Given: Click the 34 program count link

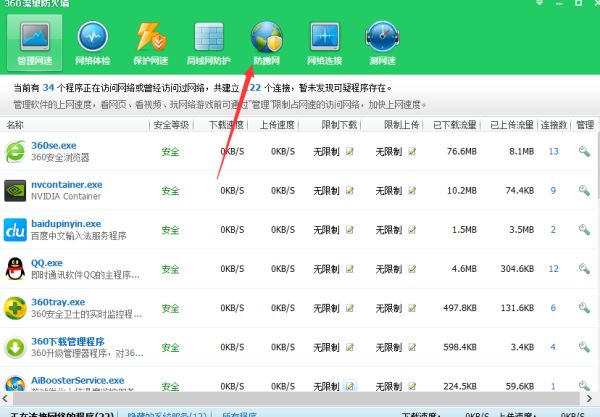Looking at the screenshot, I should 48,88.
